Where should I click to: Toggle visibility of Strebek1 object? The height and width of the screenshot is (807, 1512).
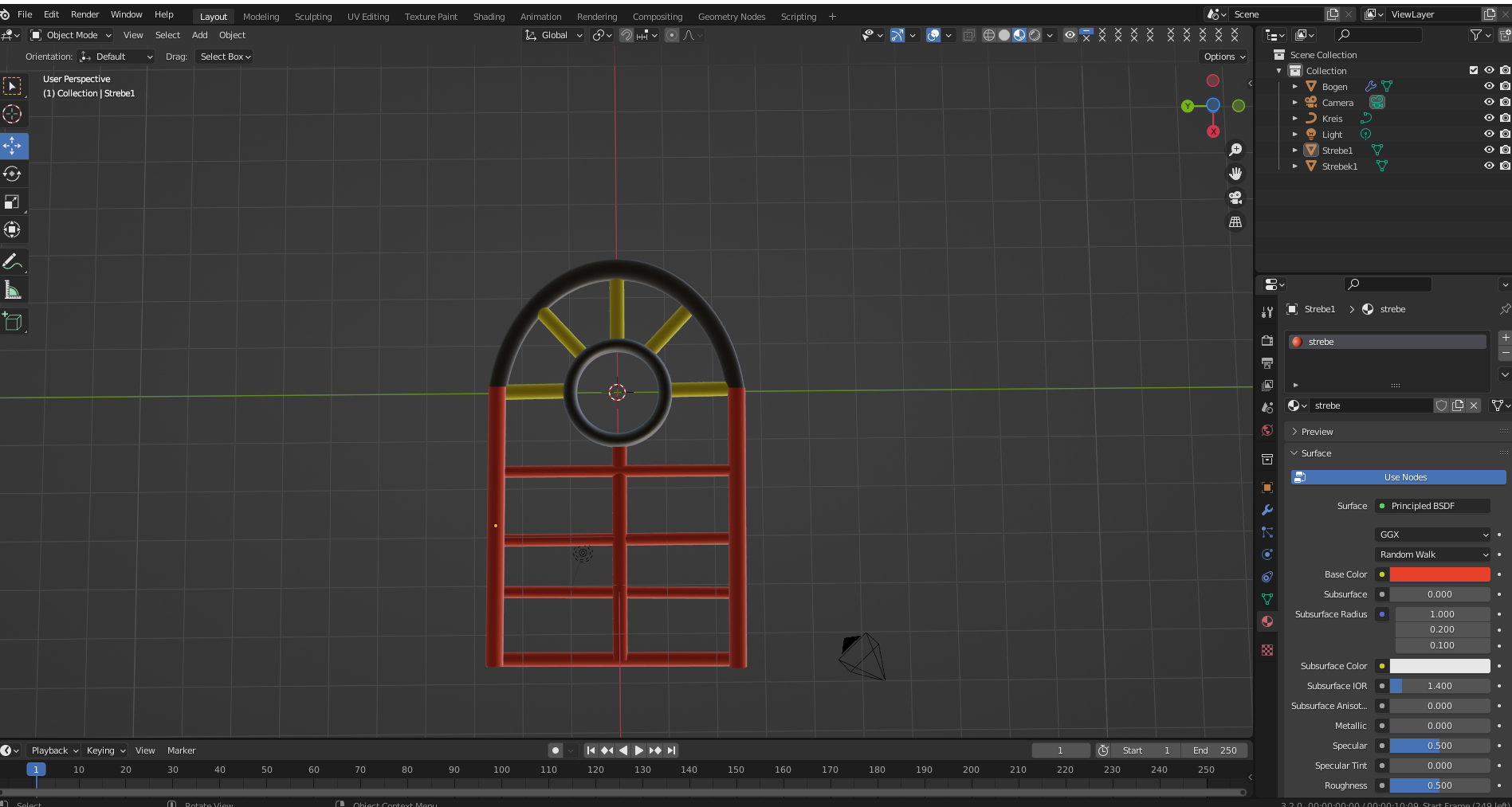coord(1488,166)
